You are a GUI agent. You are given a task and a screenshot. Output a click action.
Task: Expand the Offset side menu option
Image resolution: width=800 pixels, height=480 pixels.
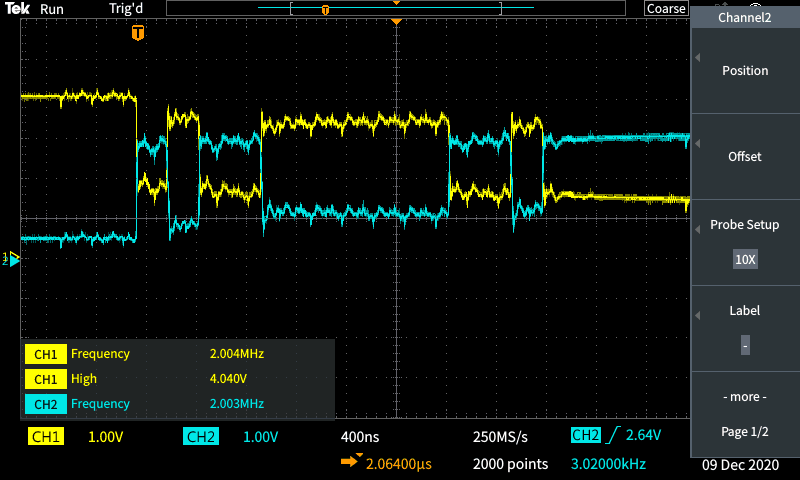[x=745, y=157]
